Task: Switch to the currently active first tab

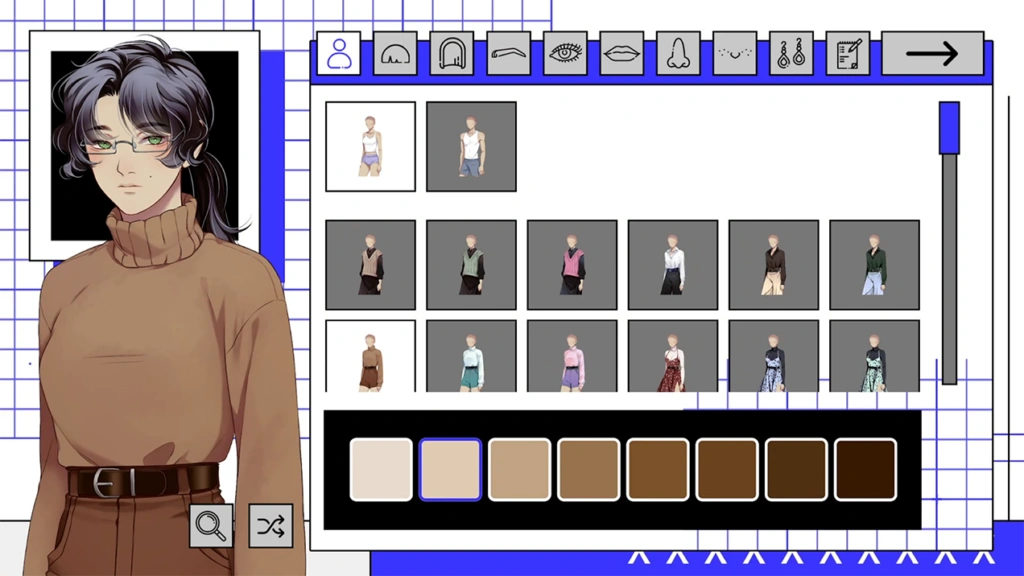Action: 341,55
